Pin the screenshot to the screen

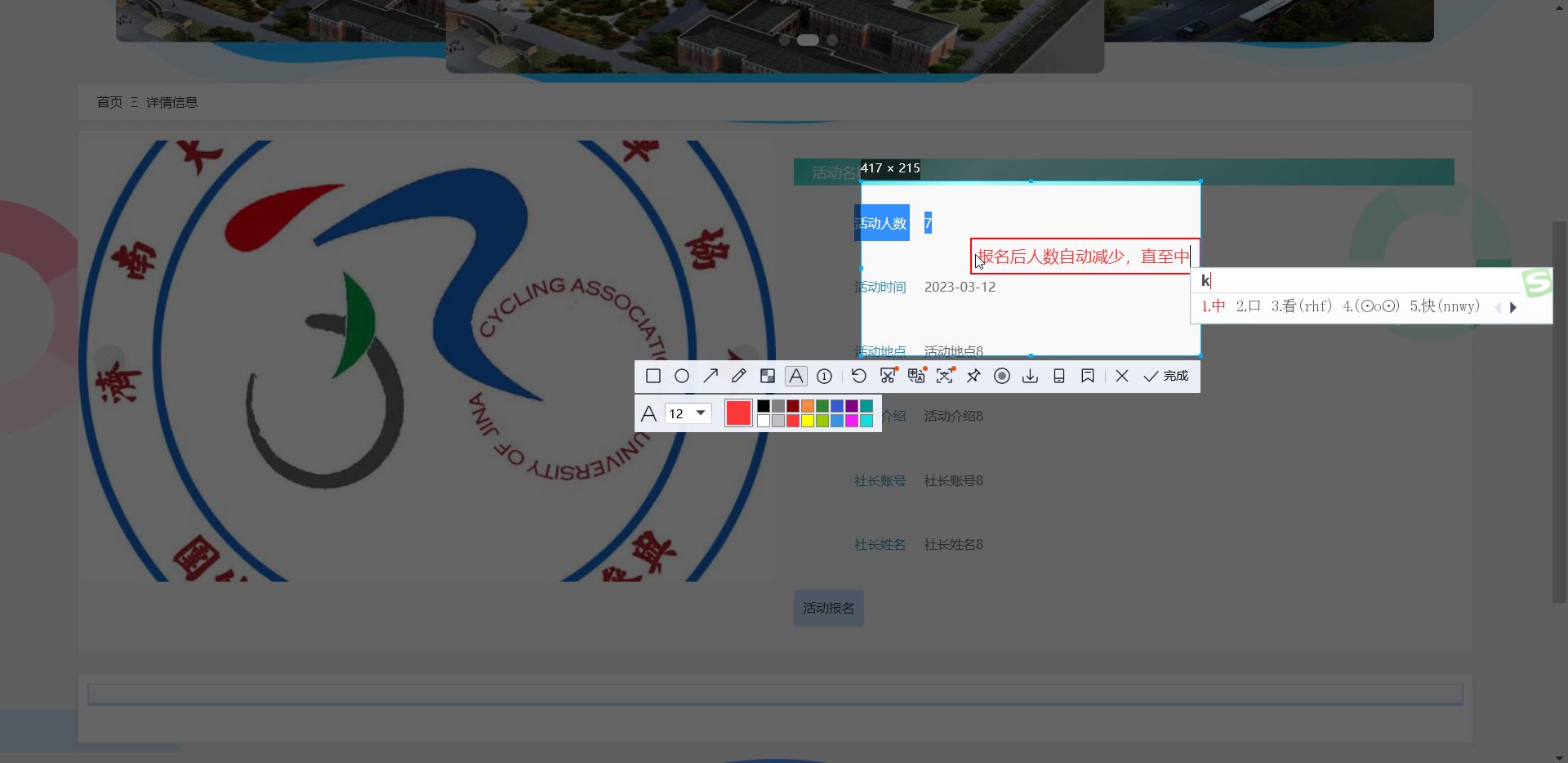[973, 376]
